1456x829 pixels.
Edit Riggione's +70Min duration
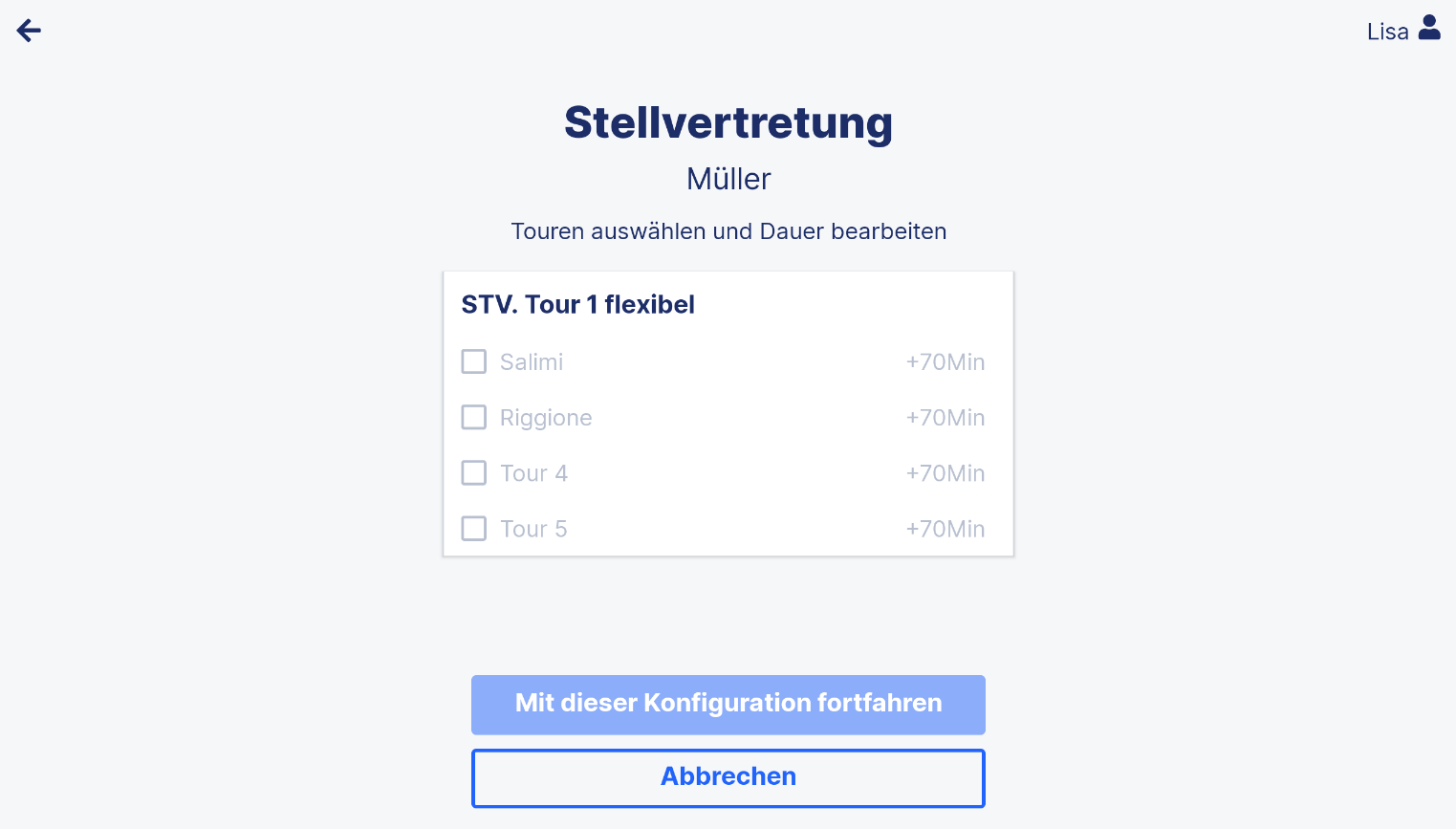tap(945, 418)
